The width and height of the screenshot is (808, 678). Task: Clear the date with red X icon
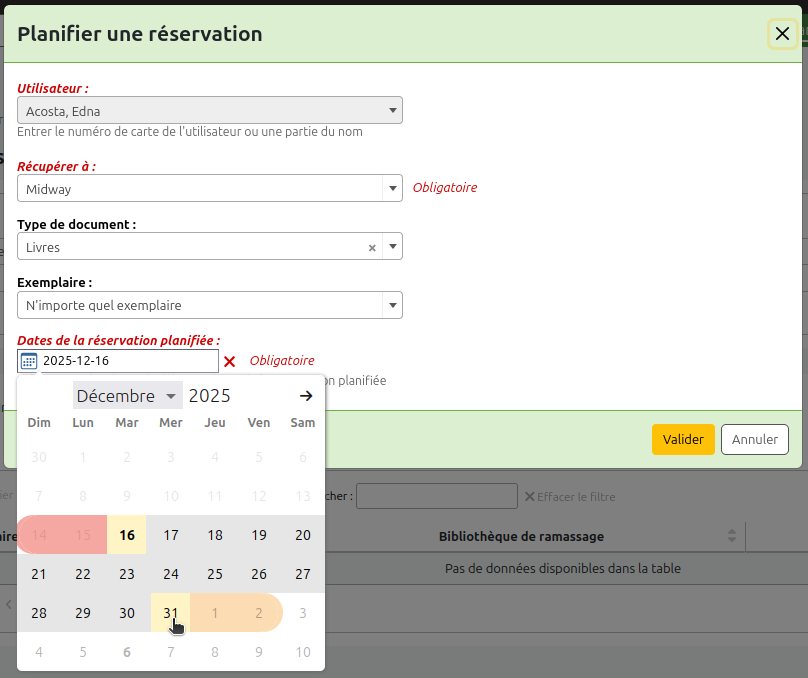pos(230,361)
